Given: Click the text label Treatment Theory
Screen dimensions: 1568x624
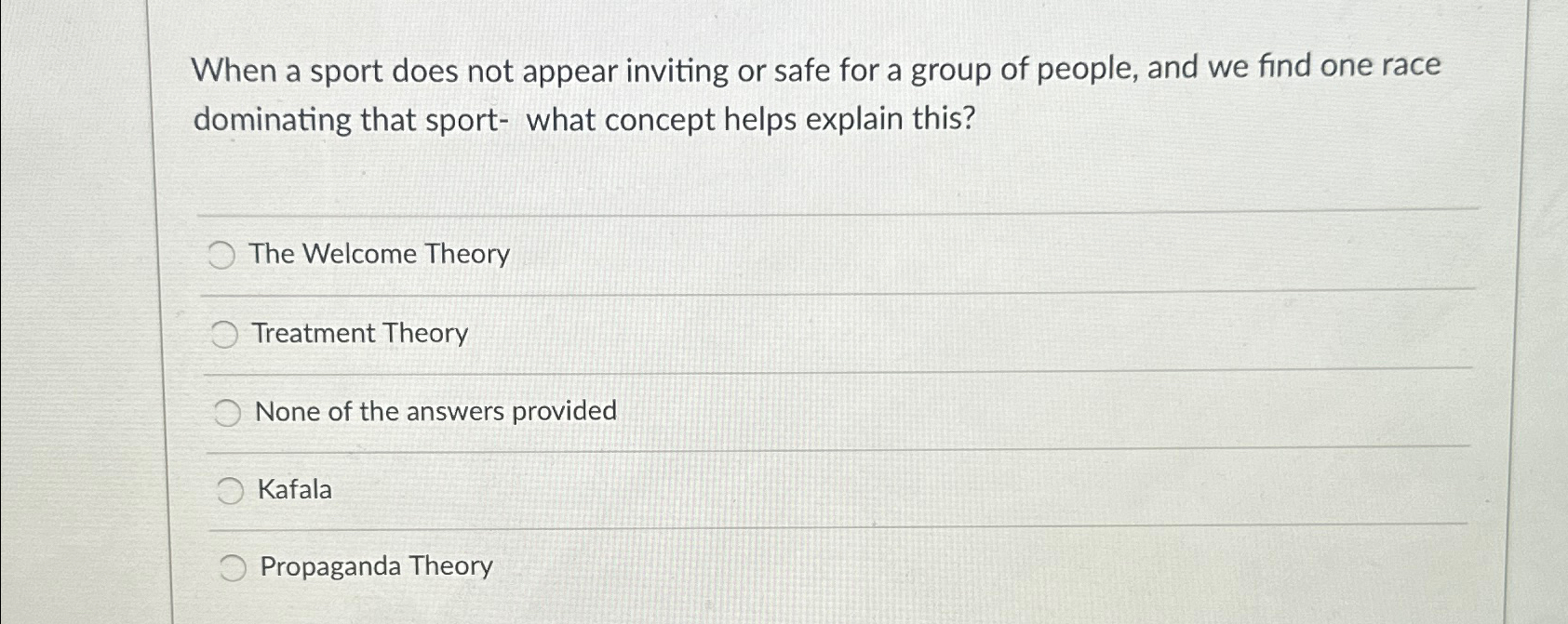Looking at the screenshot, I should [359, 333].
